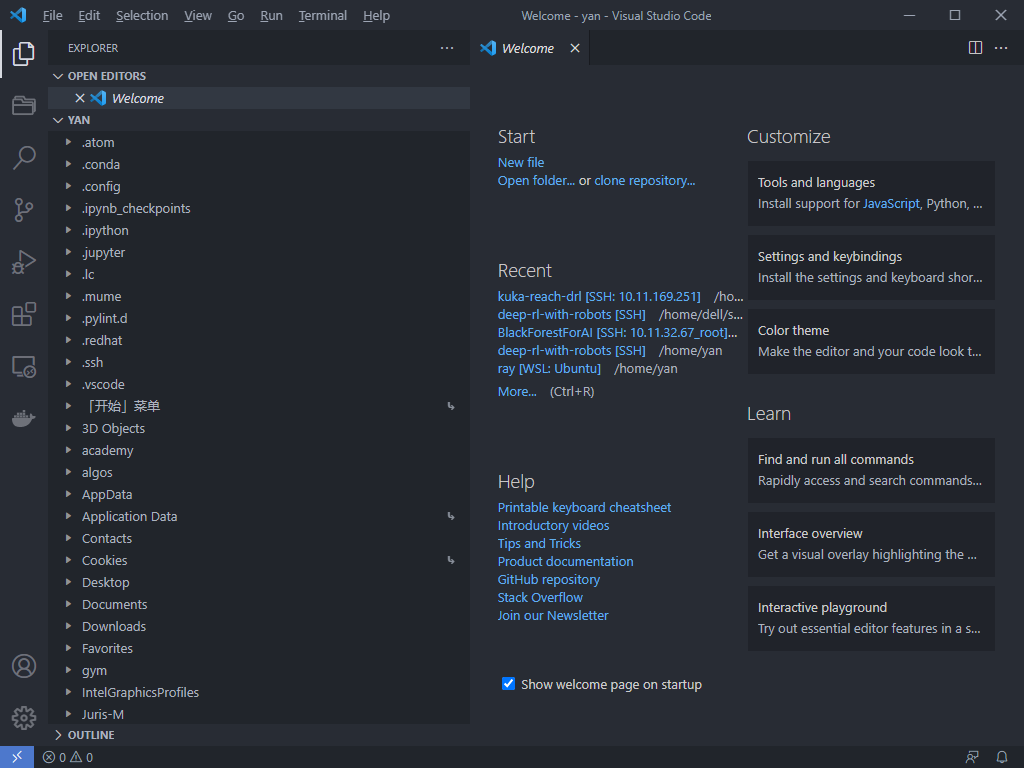Open the File menu

[52, 15]
